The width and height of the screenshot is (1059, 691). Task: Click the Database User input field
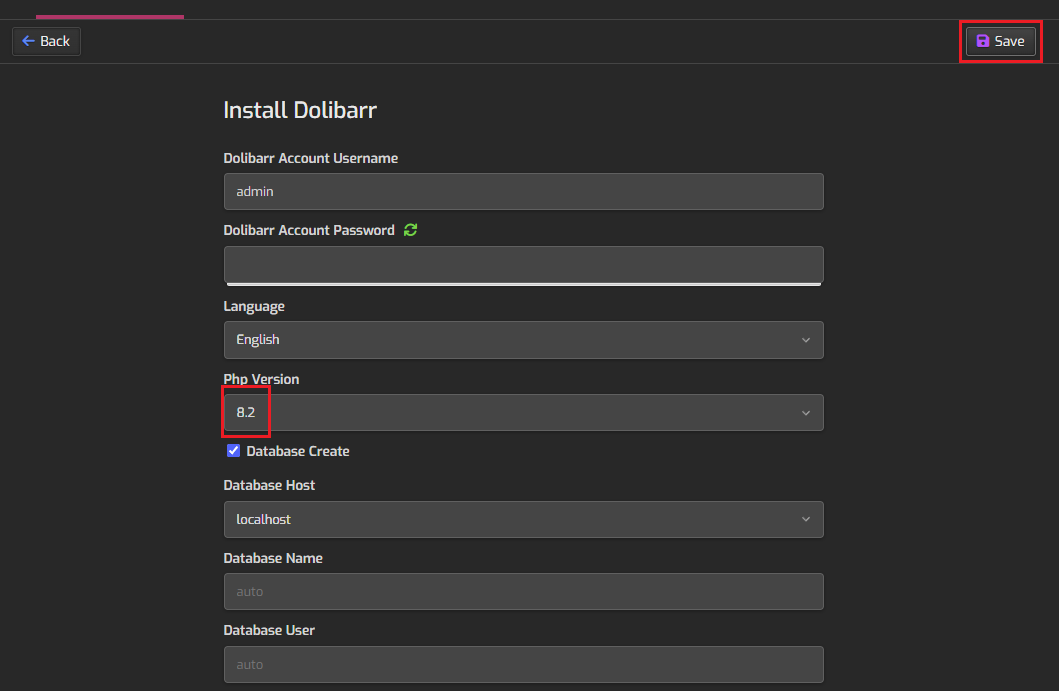coord(523,665)
